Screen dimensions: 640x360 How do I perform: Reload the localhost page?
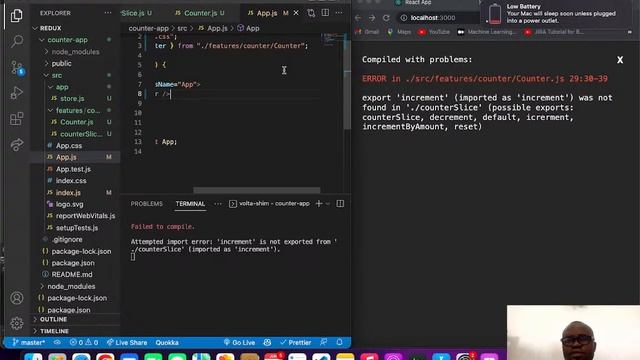[x=386, y=18]
